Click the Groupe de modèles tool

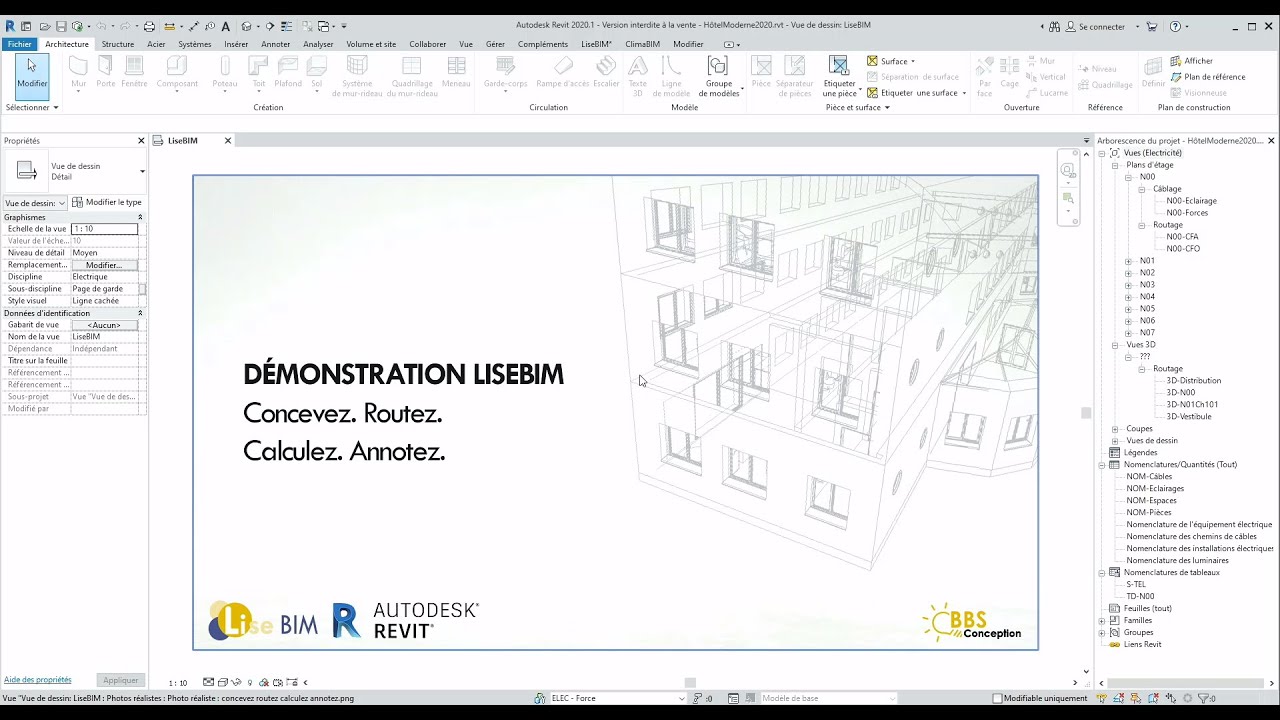click(x=718, y=77)
